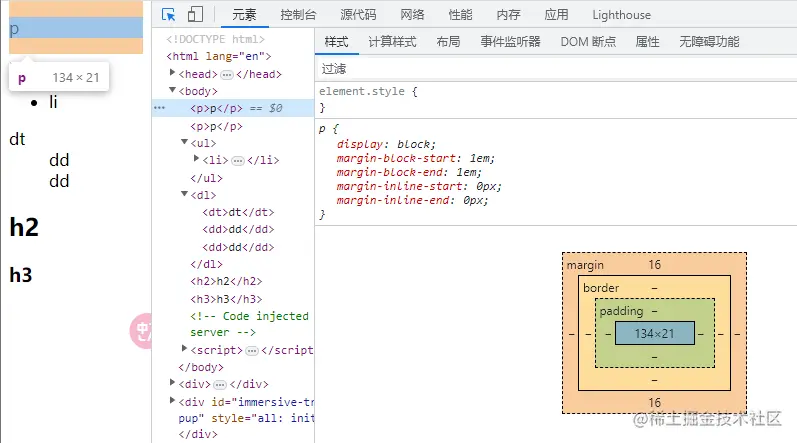Click the margin-block-start: 1em declaration
Image resolution: width=797 pixels, height=443 pixels.
tap(415, 159)
